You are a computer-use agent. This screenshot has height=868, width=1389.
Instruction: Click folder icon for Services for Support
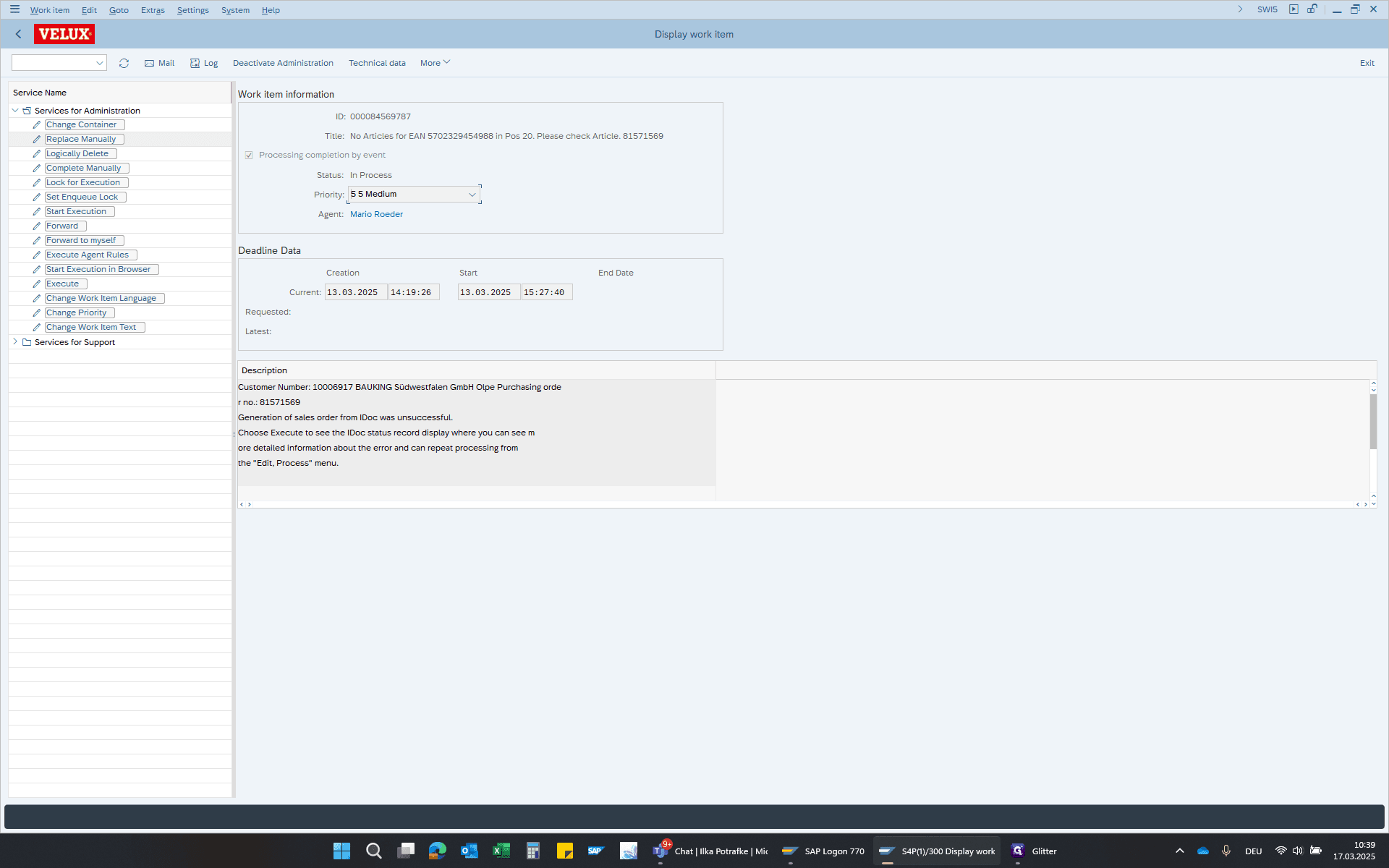27,342
